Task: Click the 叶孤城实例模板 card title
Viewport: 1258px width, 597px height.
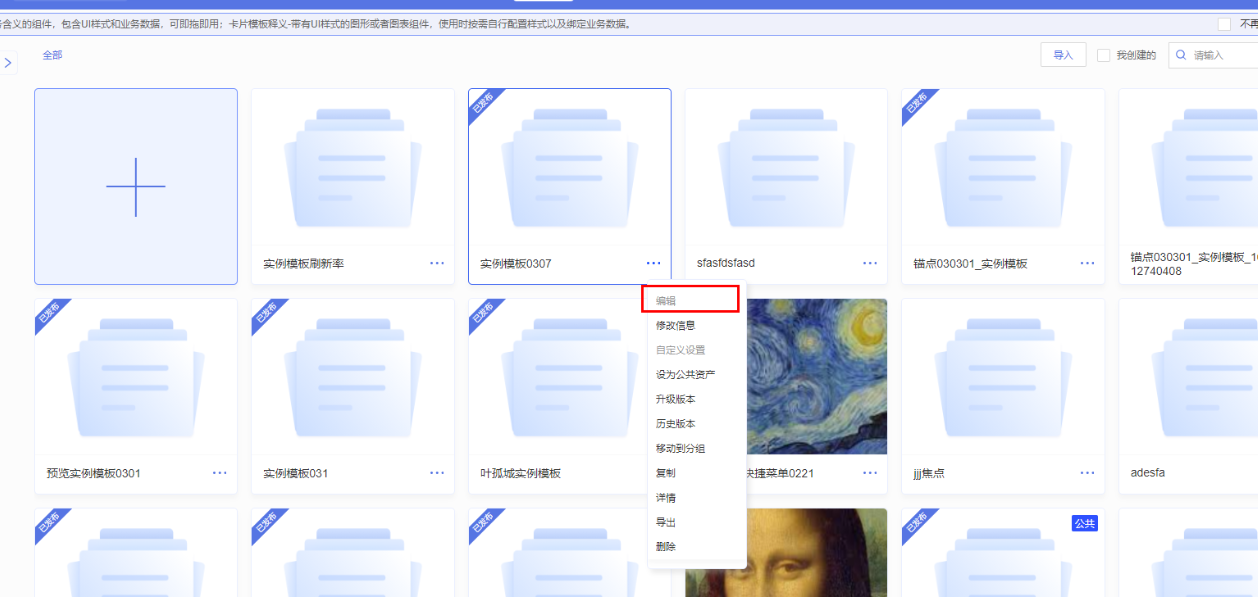Action: pyautogui.click(x=521, y=473)
